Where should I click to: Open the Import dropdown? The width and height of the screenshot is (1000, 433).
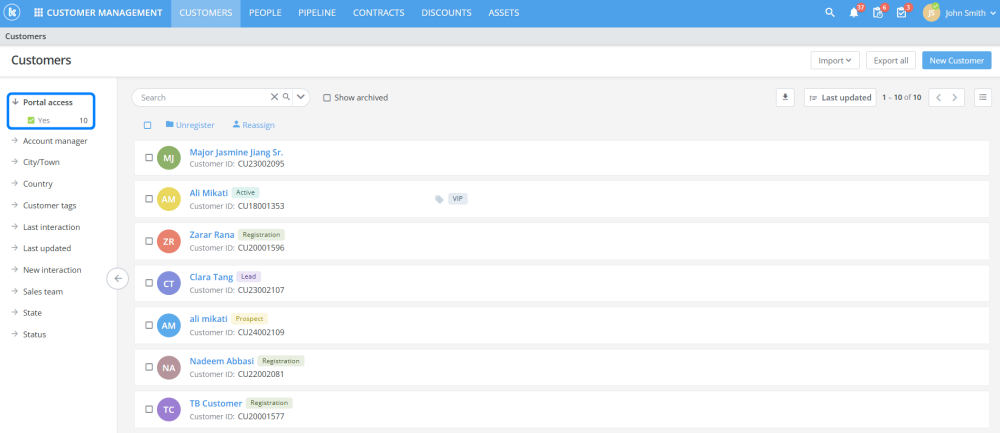tap(835, 61)
